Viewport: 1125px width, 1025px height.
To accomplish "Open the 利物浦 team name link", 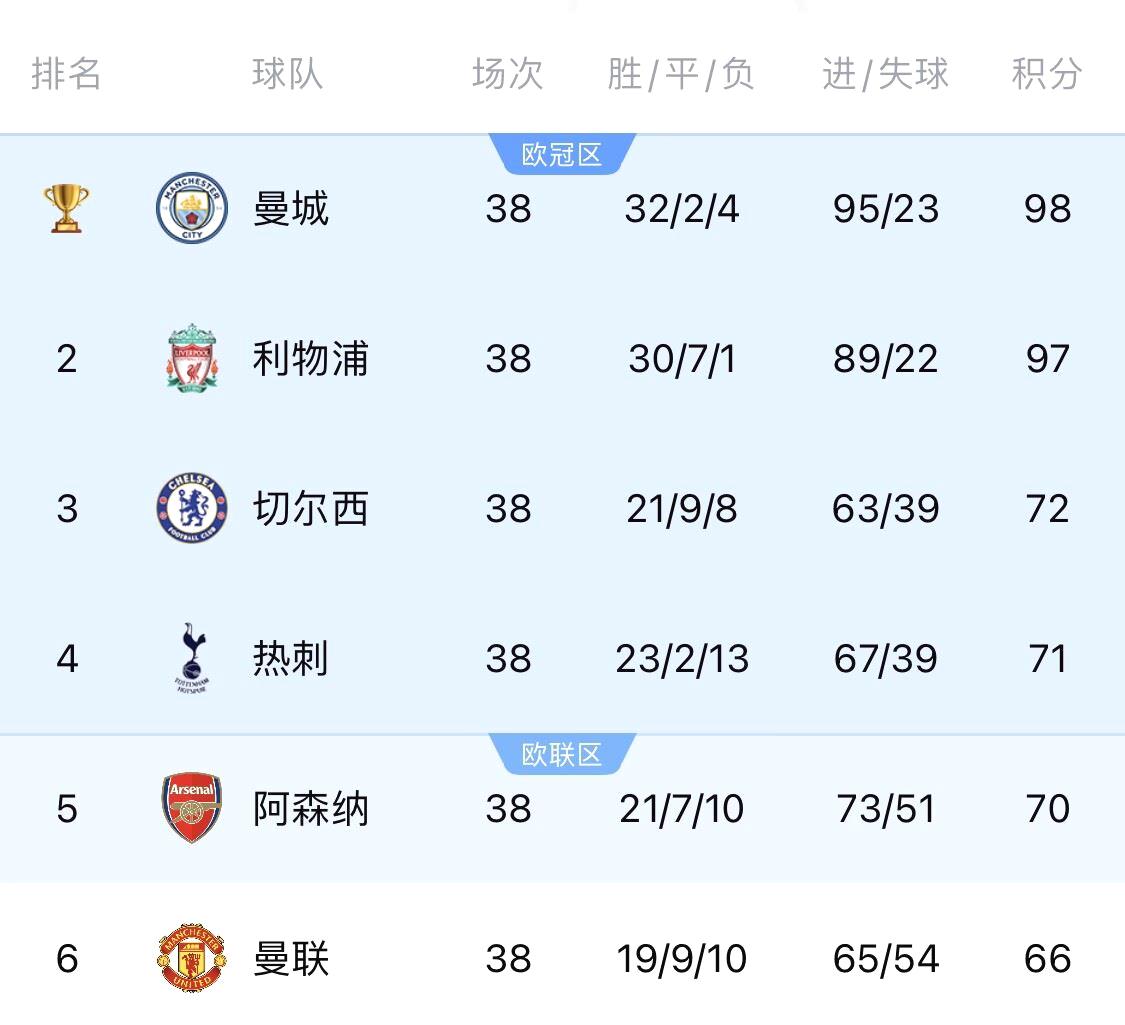I will tap(311, 358).
